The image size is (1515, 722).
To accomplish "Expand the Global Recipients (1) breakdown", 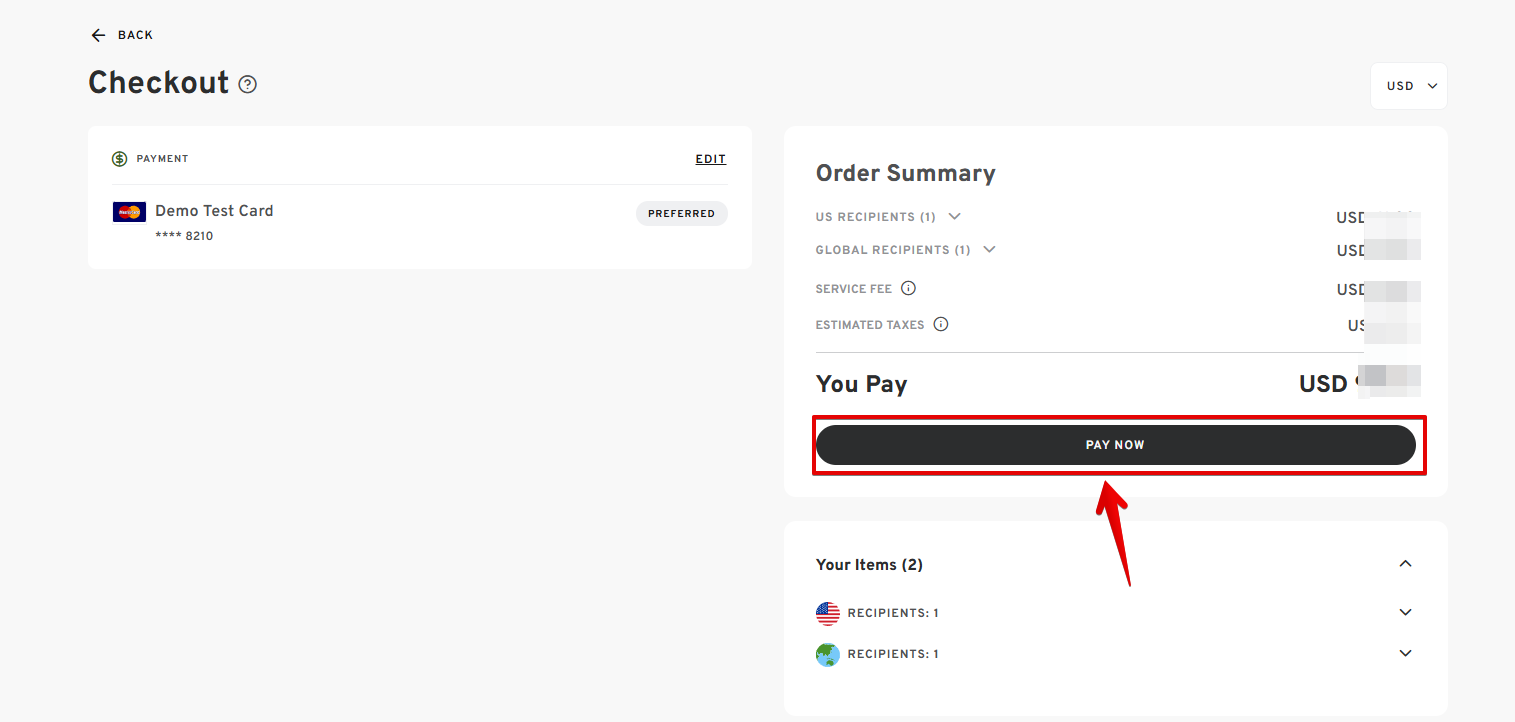I will [x=989, y=249].
